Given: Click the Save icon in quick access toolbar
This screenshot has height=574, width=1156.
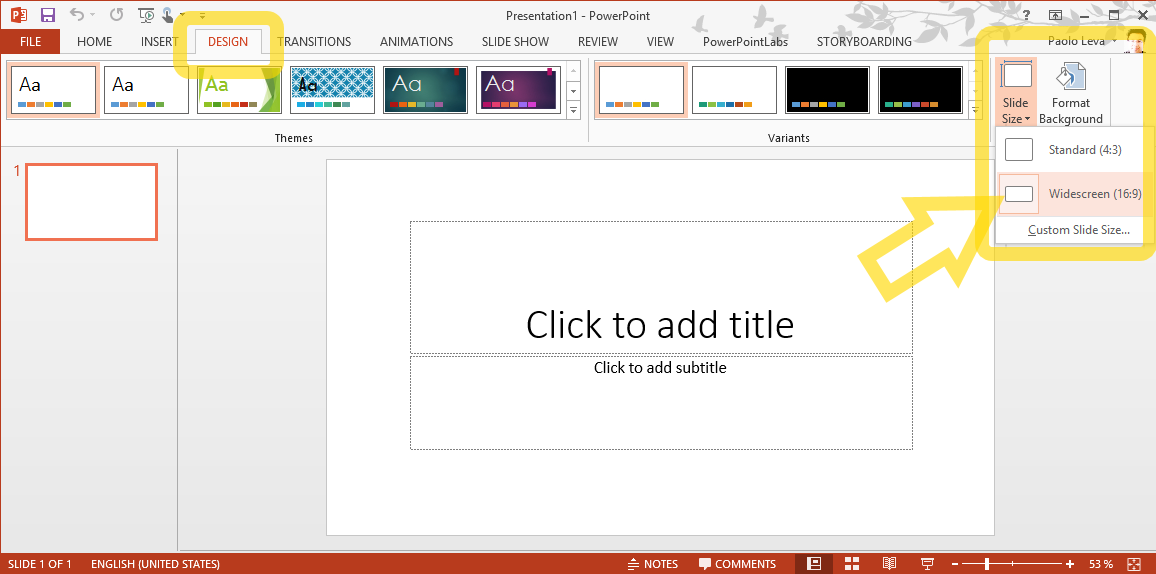Looking at the screenshot, I should pos(48,15).
